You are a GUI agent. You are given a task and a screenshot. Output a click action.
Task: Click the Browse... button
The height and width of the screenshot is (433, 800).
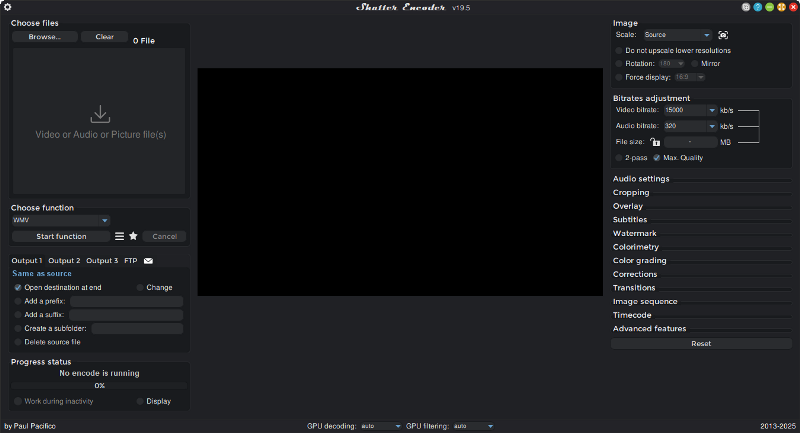pos(45,37)
